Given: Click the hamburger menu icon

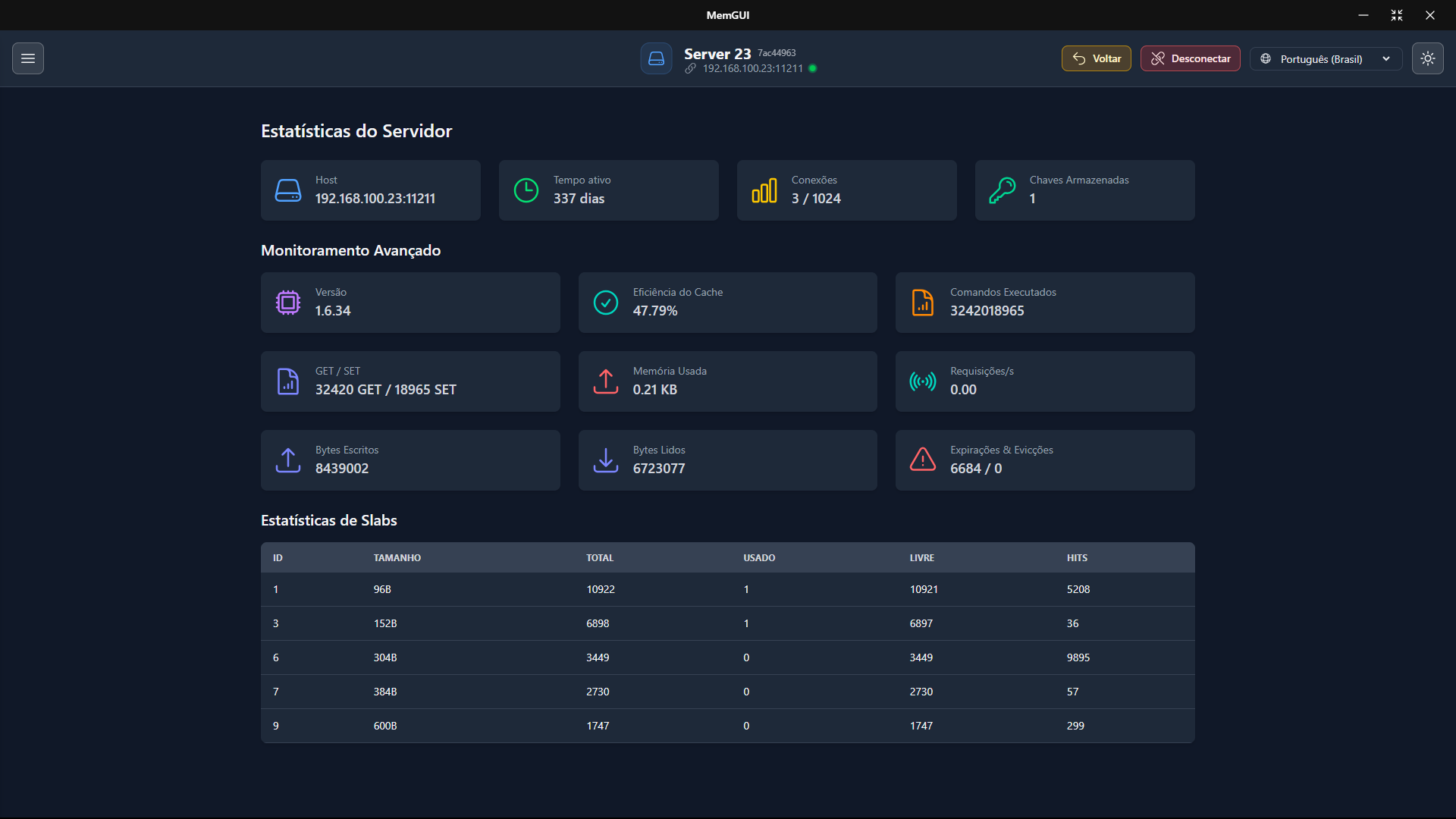Looking at the screenshot, I should pos(28,58).
